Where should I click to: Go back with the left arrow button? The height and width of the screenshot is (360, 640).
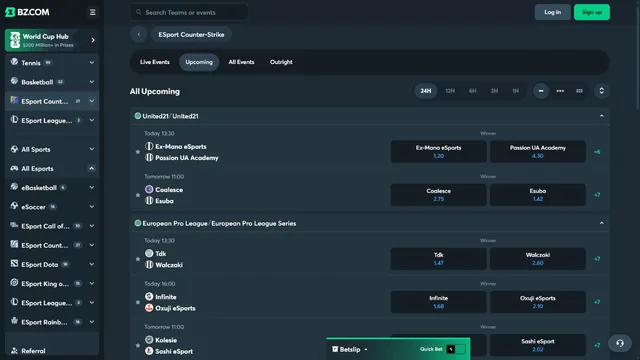click(x=139, y=35)
